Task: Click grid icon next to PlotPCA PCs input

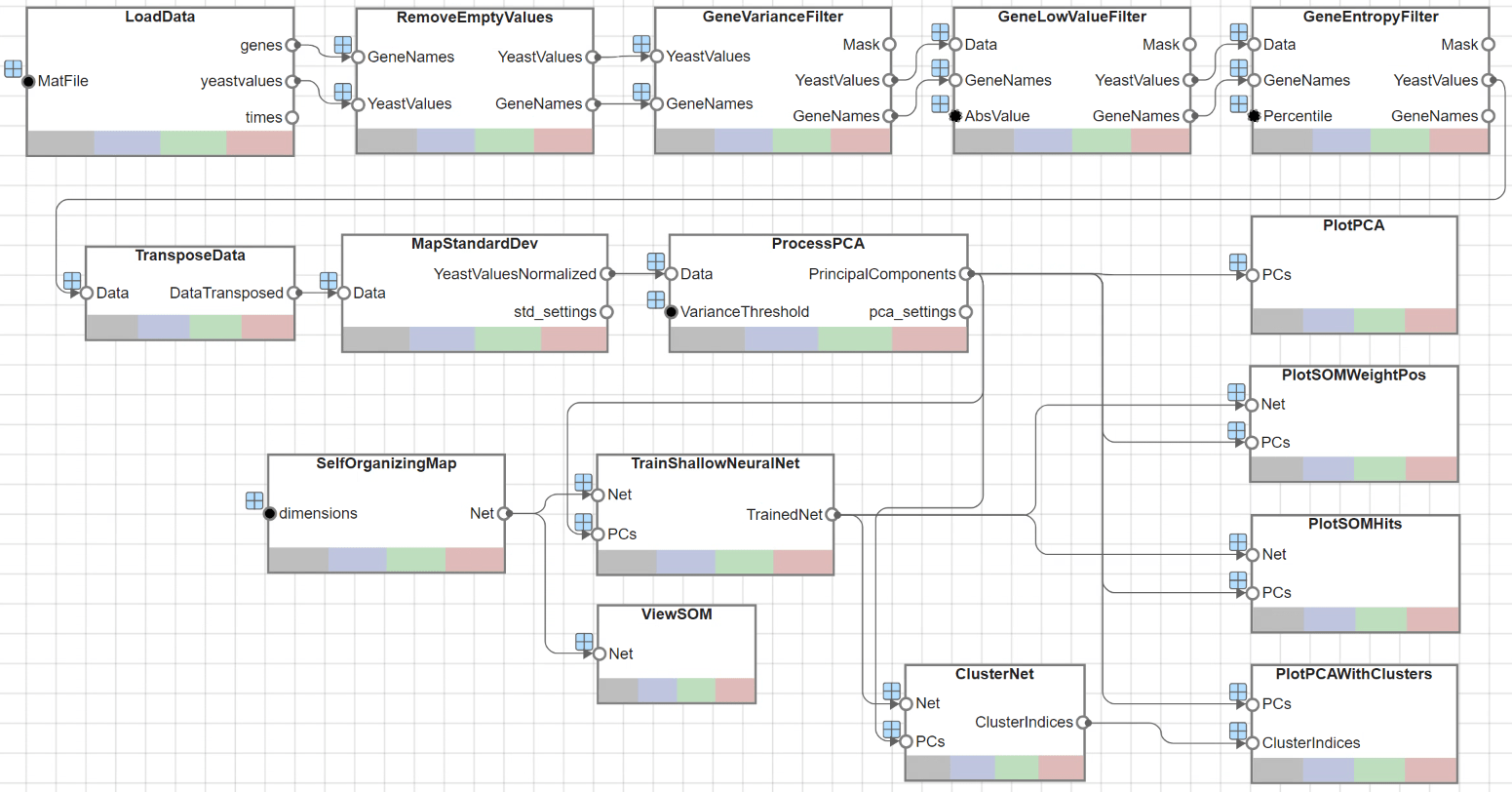Action: [1237, 262]
